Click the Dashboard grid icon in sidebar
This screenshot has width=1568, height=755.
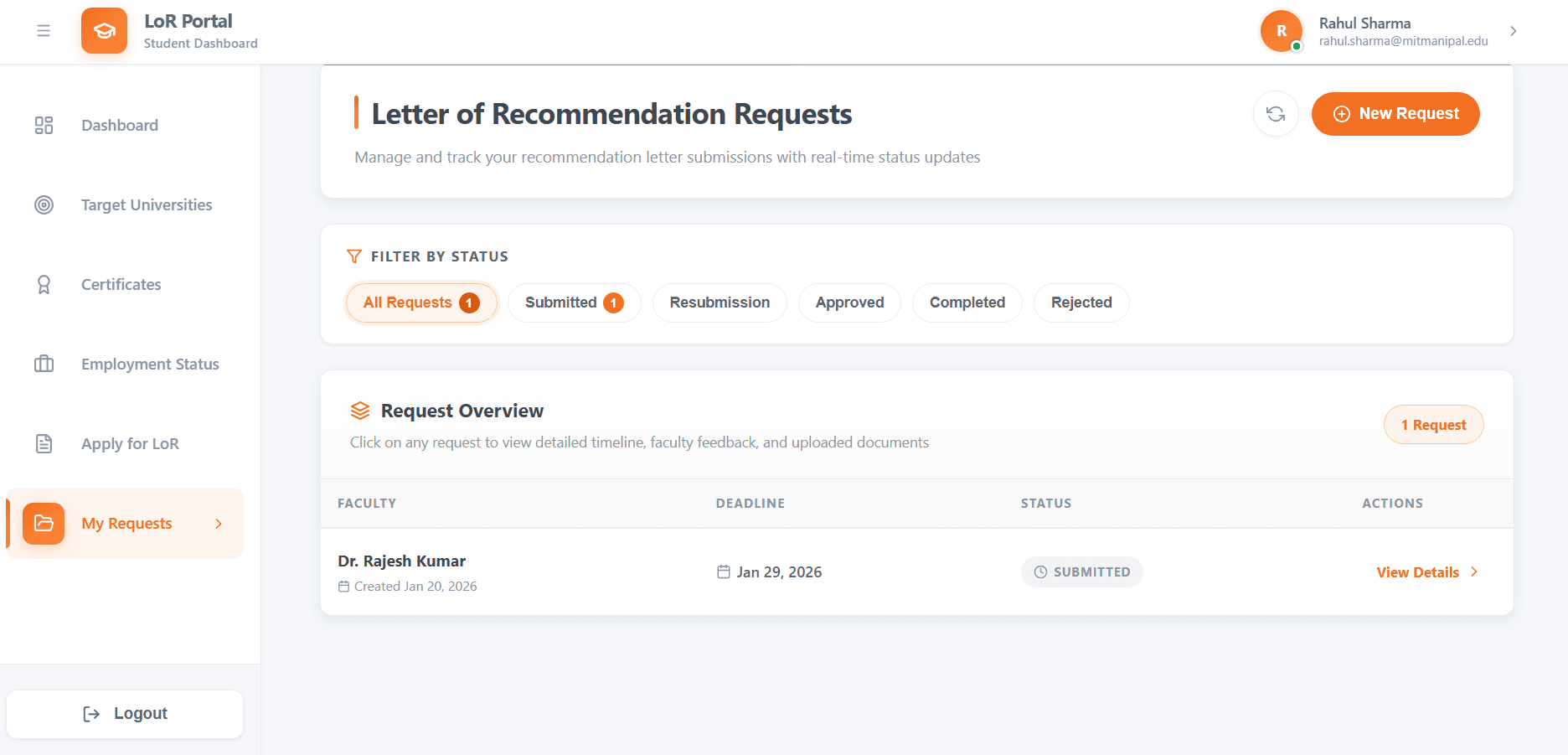(44, 126)
